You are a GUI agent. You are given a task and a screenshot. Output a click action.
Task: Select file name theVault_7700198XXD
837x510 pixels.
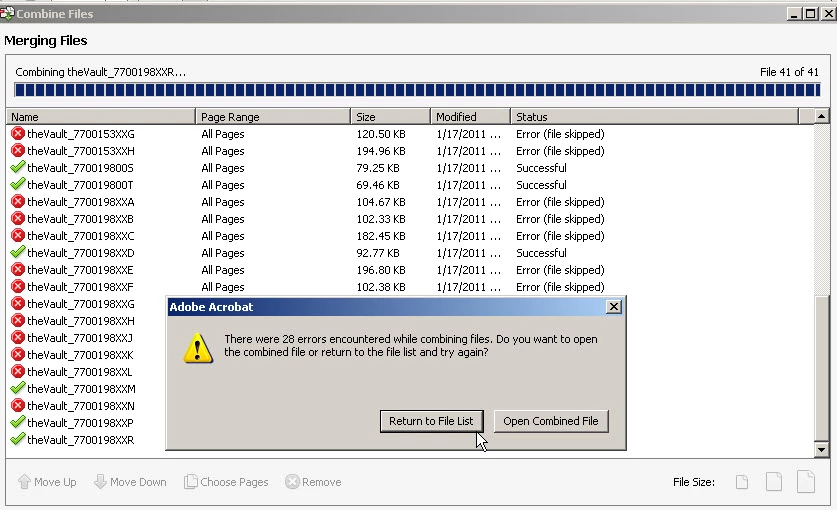(x=81, y=253)
